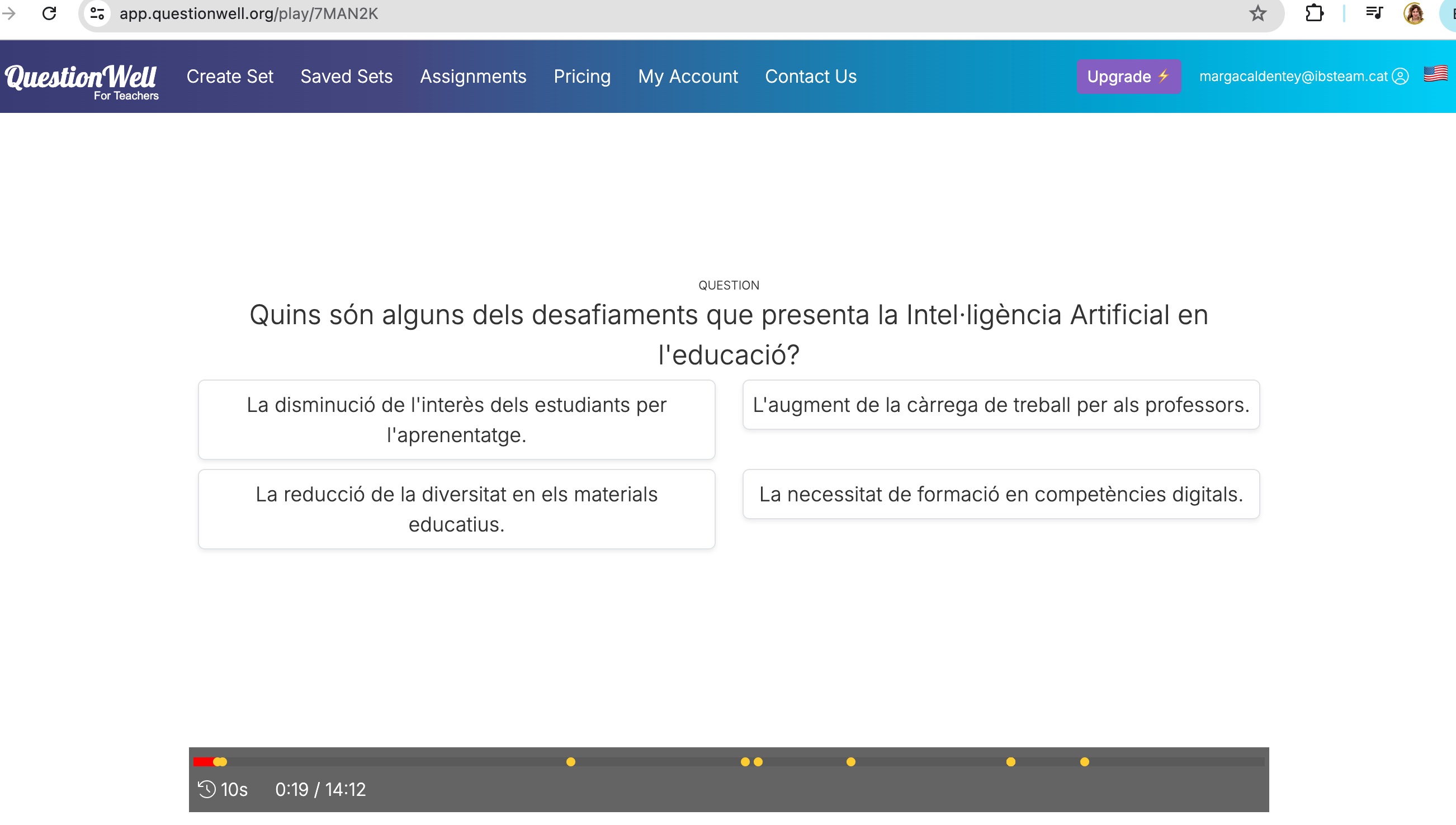Screen dimensions: 1456x825
Task: Click the Upgrade button
Action: click(1128, 76)
